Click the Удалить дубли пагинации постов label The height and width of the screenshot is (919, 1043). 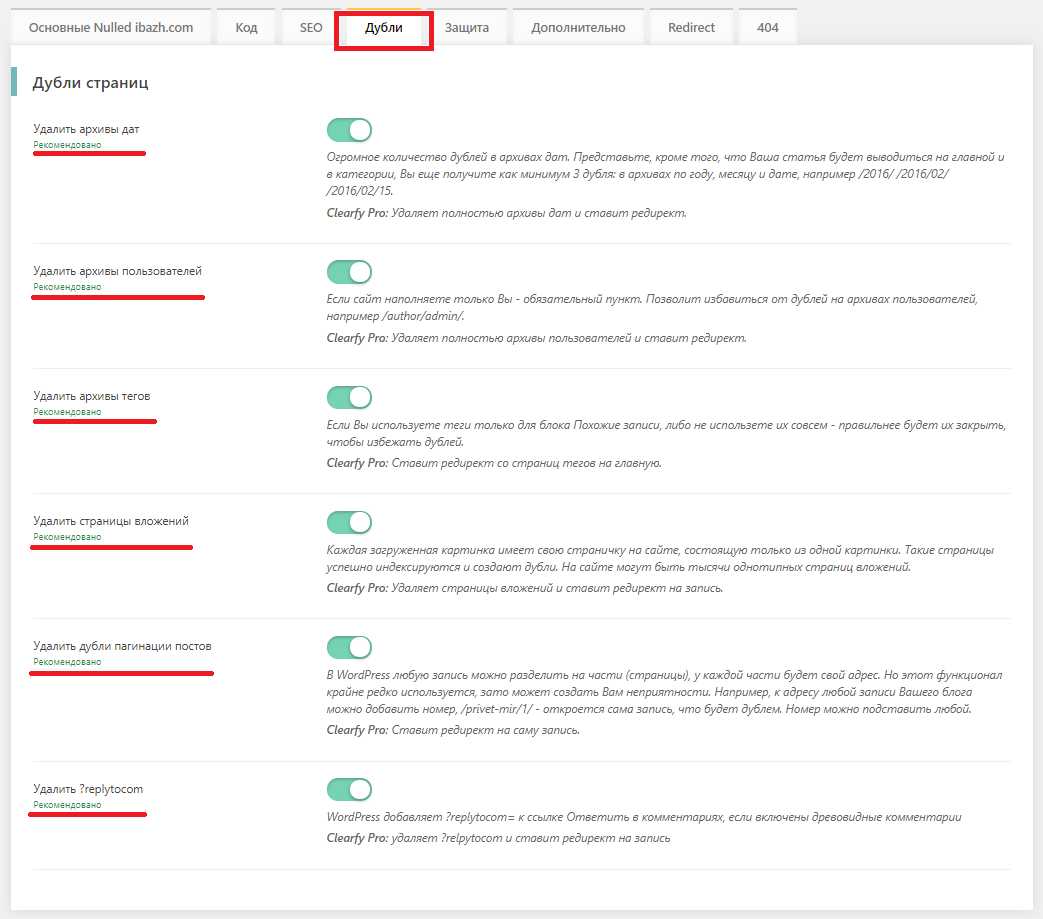point(122,646)
